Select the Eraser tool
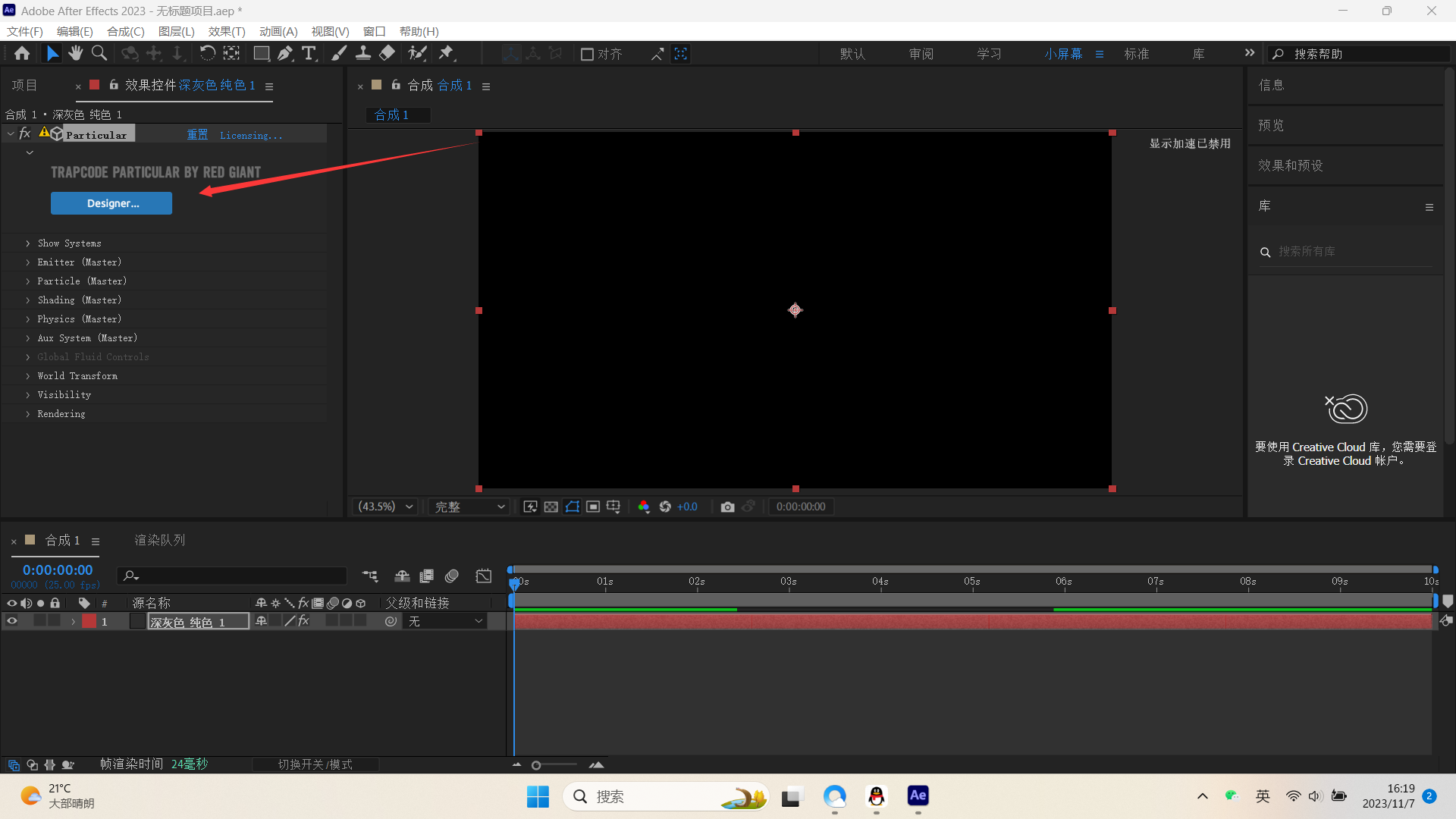Screen dimensions: 1456x819 pos(388,54)
